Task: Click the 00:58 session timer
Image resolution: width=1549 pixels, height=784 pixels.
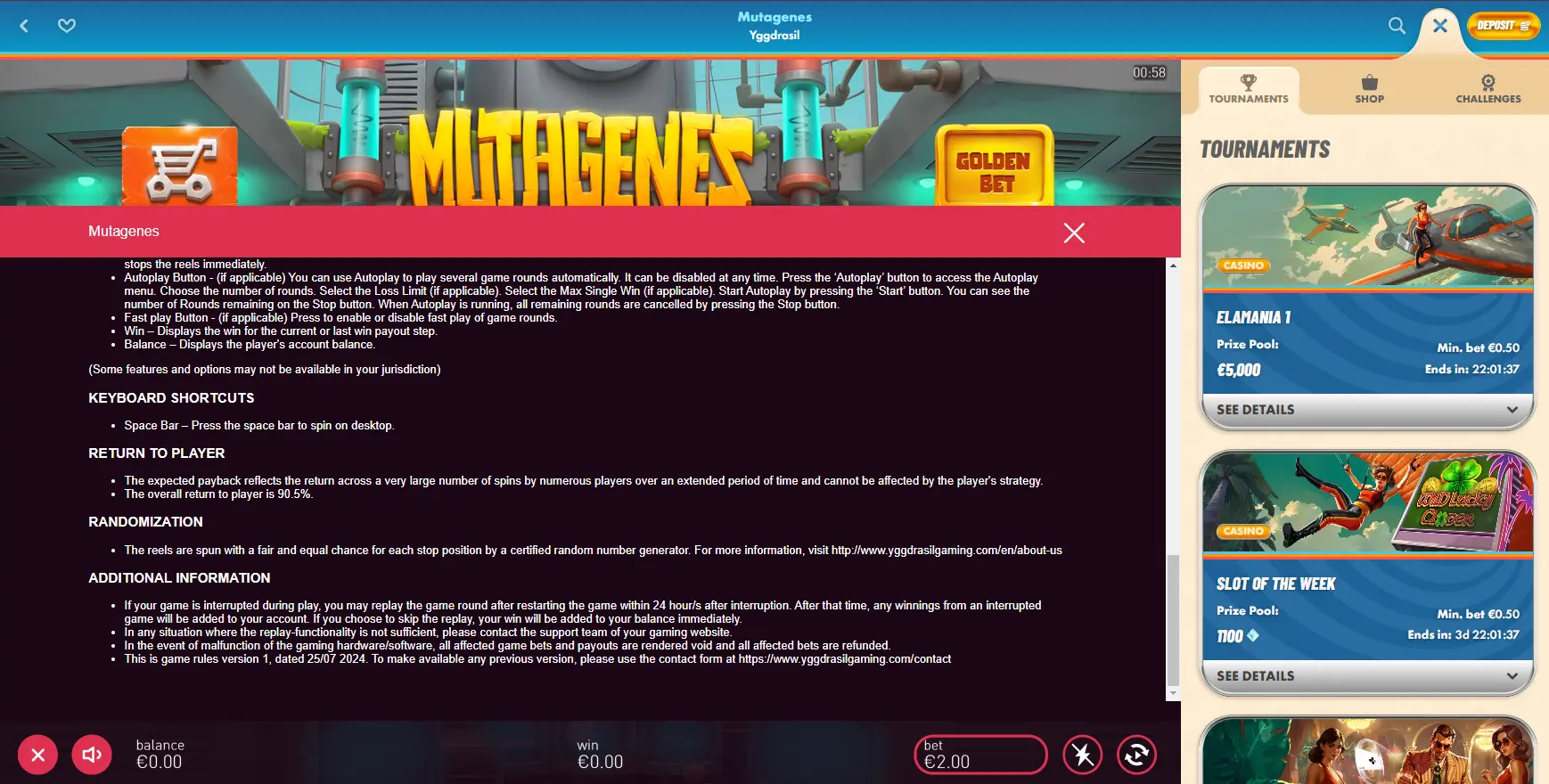Action: tap(1149, 73)
